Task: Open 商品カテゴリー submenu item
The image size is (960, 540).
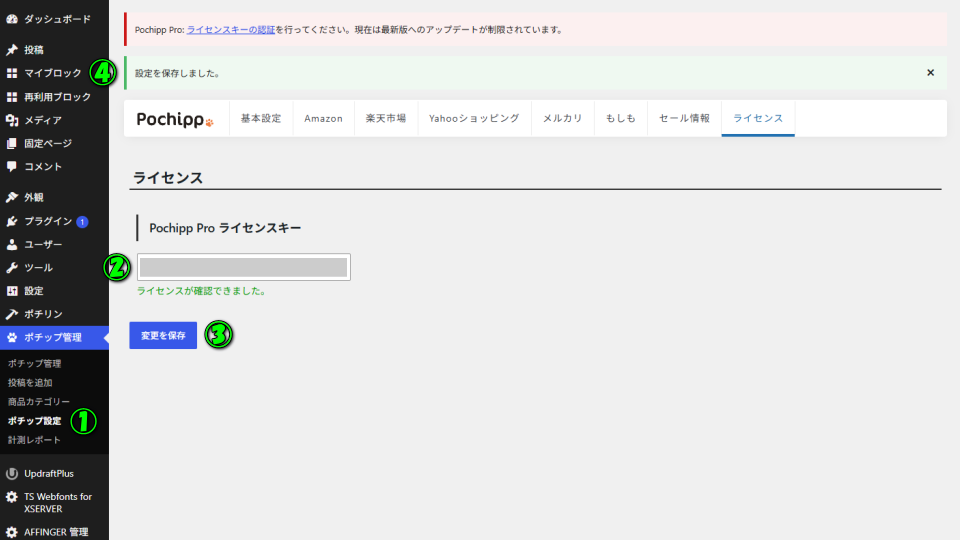Action: (x=39, y=402)
